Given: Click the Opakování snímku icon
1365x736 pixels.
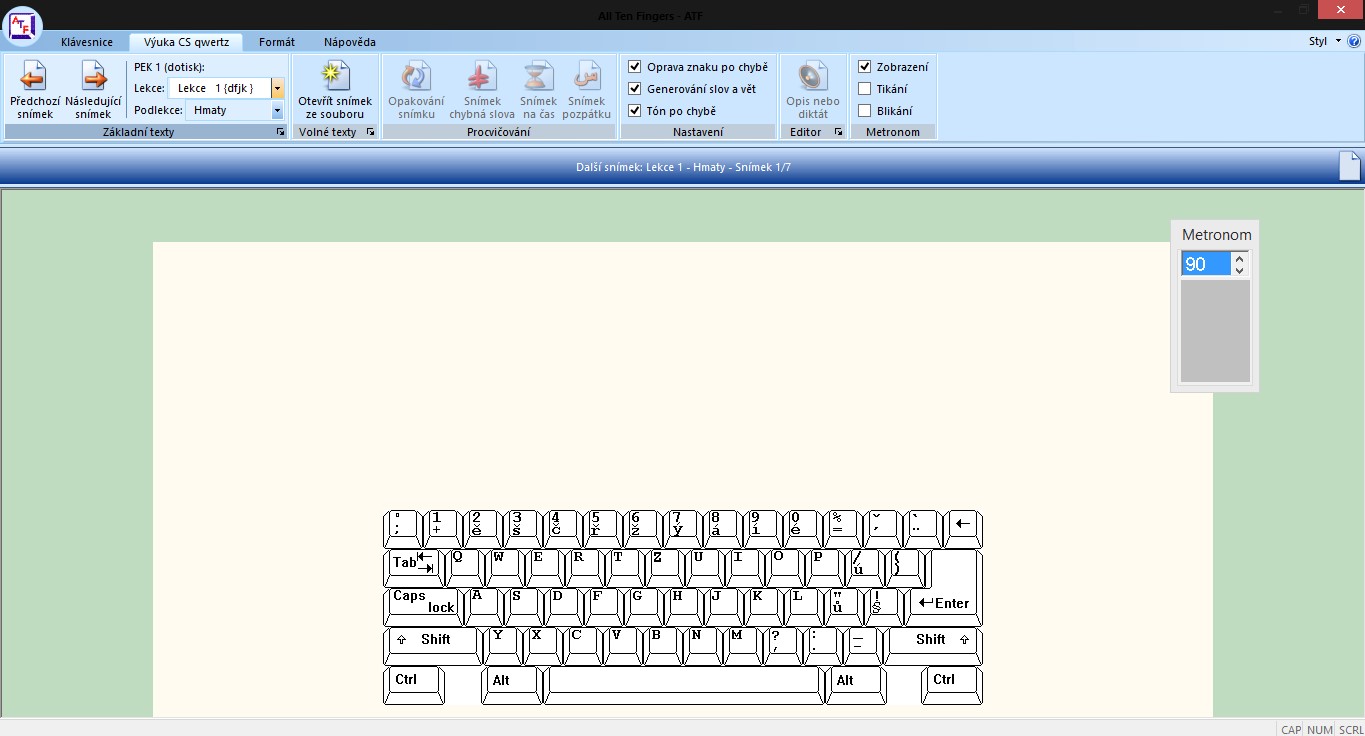Looking at the screenshot, I should [x=416, y=89].
